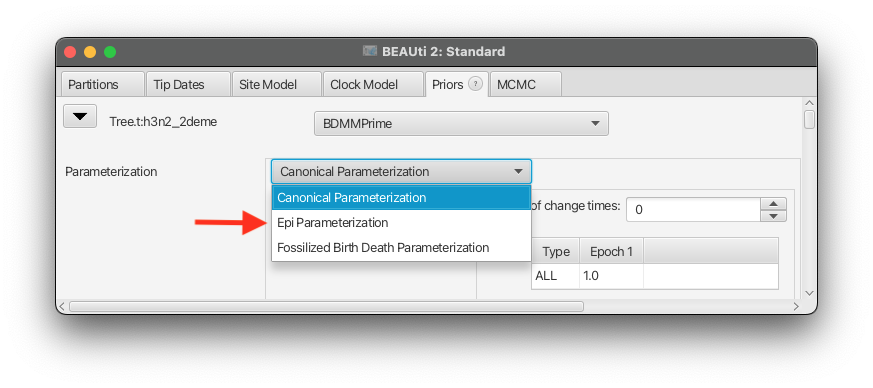Close the Canonical Parameterization combo box
Viewport: 873px width, 388px height.
tap(401, 171)
